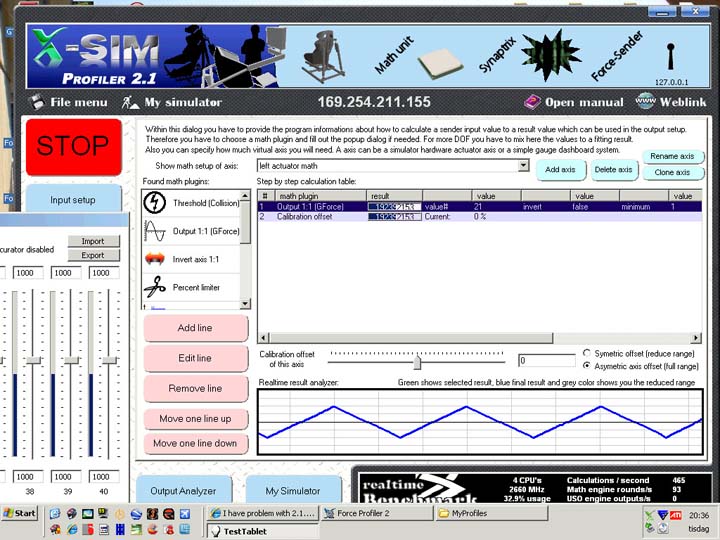Select the Threshold (Collision) plugin icon

tap(155, 203)
